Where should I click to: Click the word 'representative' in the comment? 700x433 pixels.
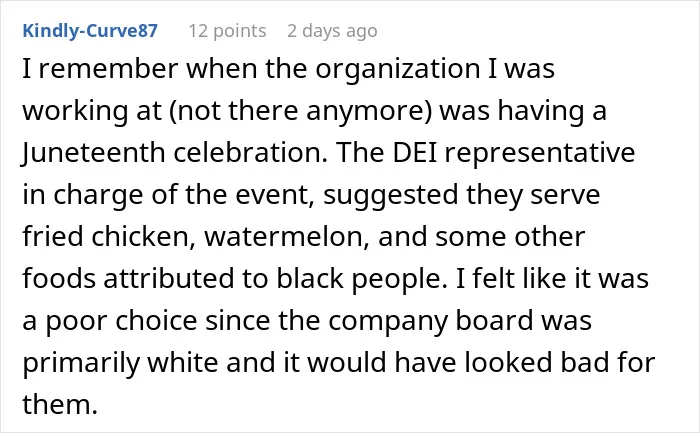540,153
